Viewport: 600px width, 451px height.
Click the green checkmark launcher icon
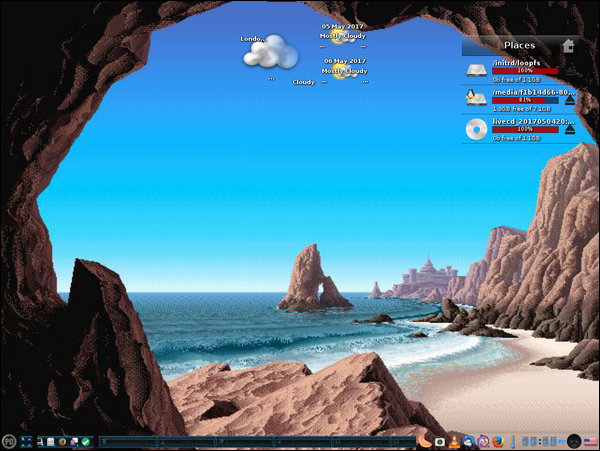[x=86, y=442]
